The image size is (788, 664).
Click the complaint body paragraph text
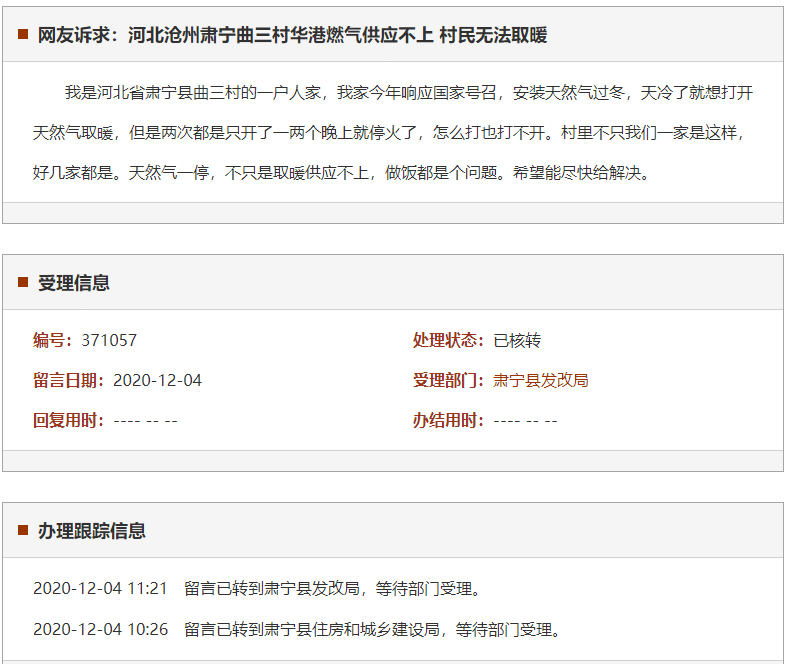(x=392, y=132)
